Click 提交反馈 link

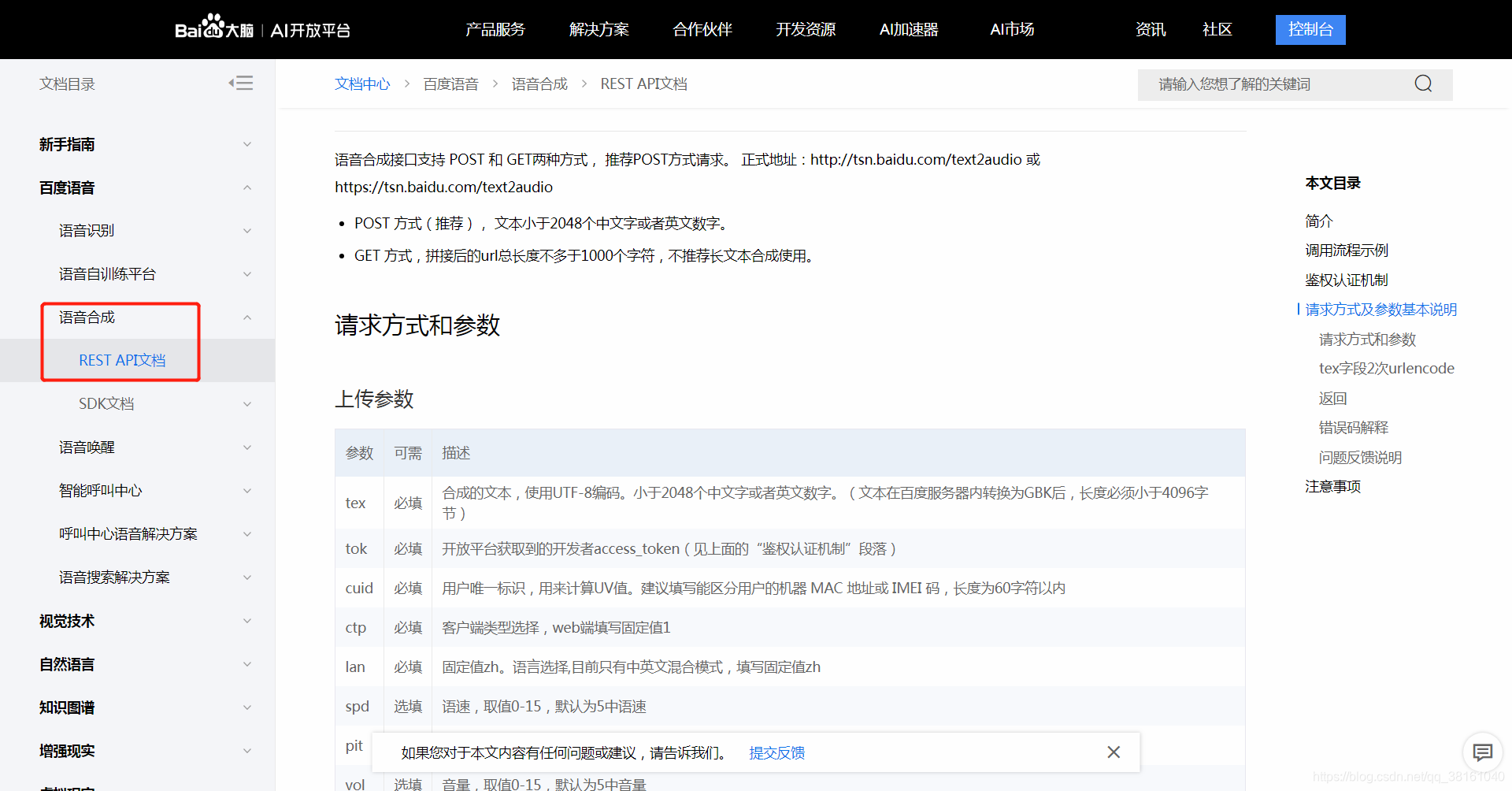(x=776, y=752)
